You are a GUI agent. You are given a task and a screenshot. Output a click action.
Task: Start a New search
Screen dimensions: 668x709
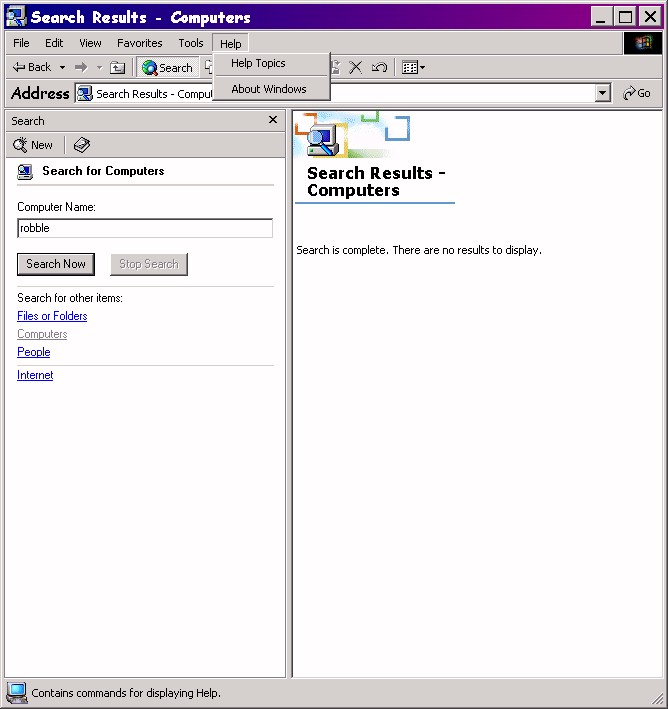pyautogui.click(x=33, y=145)
